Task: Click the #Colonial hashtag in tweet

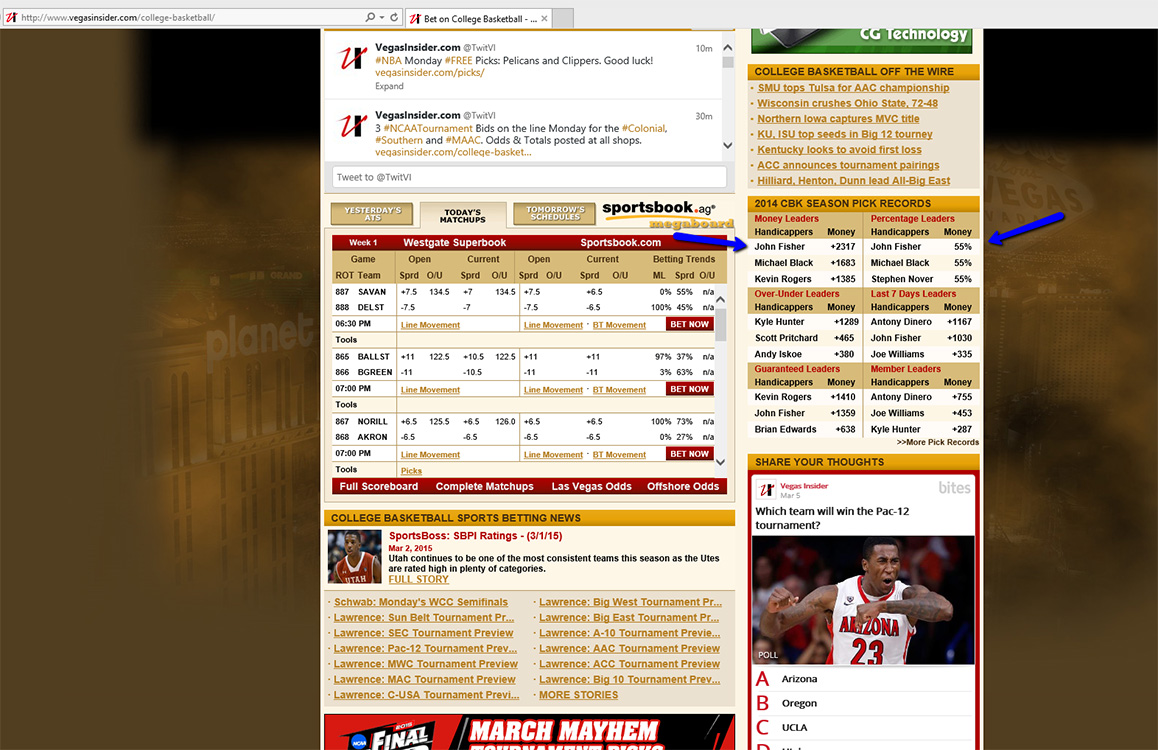Action: pos(643,128)
